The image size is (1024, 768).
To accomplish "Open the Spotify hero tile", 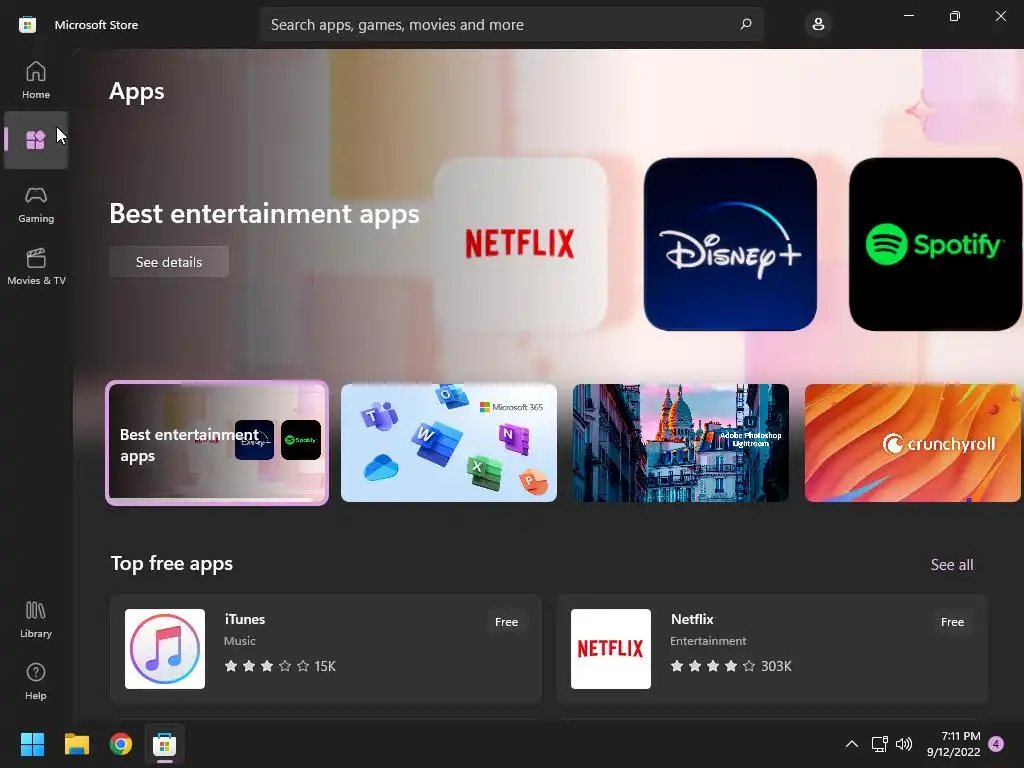I will (x=935, y=244).
